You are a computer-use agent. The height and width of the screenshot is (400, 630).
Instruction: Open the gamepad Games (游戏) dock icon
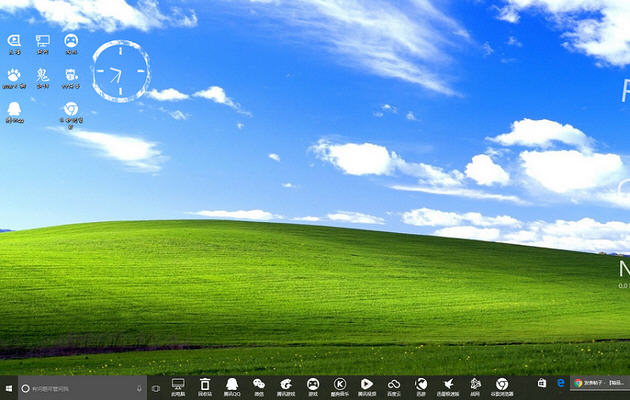[x=313, y=387]
